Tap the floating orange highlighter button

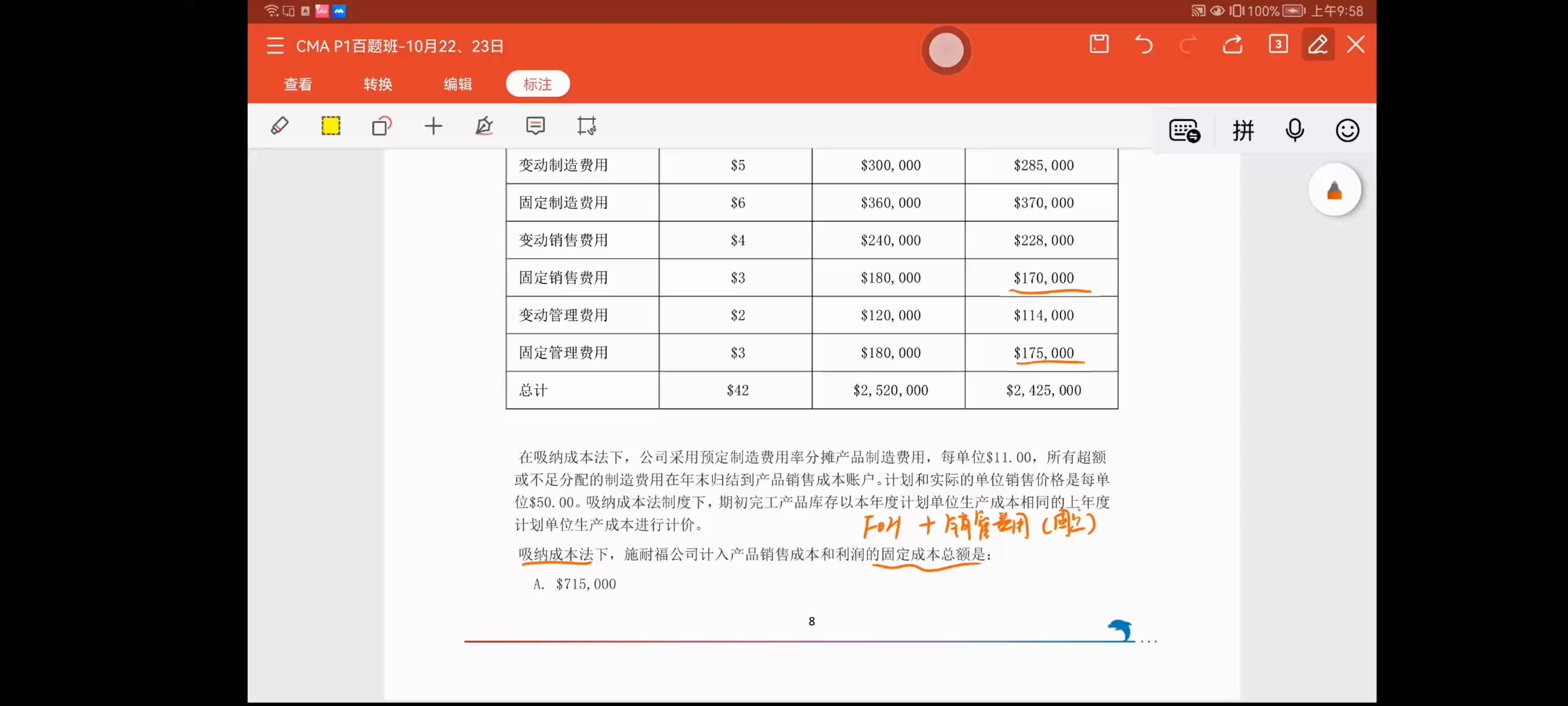coord(1334,190)
